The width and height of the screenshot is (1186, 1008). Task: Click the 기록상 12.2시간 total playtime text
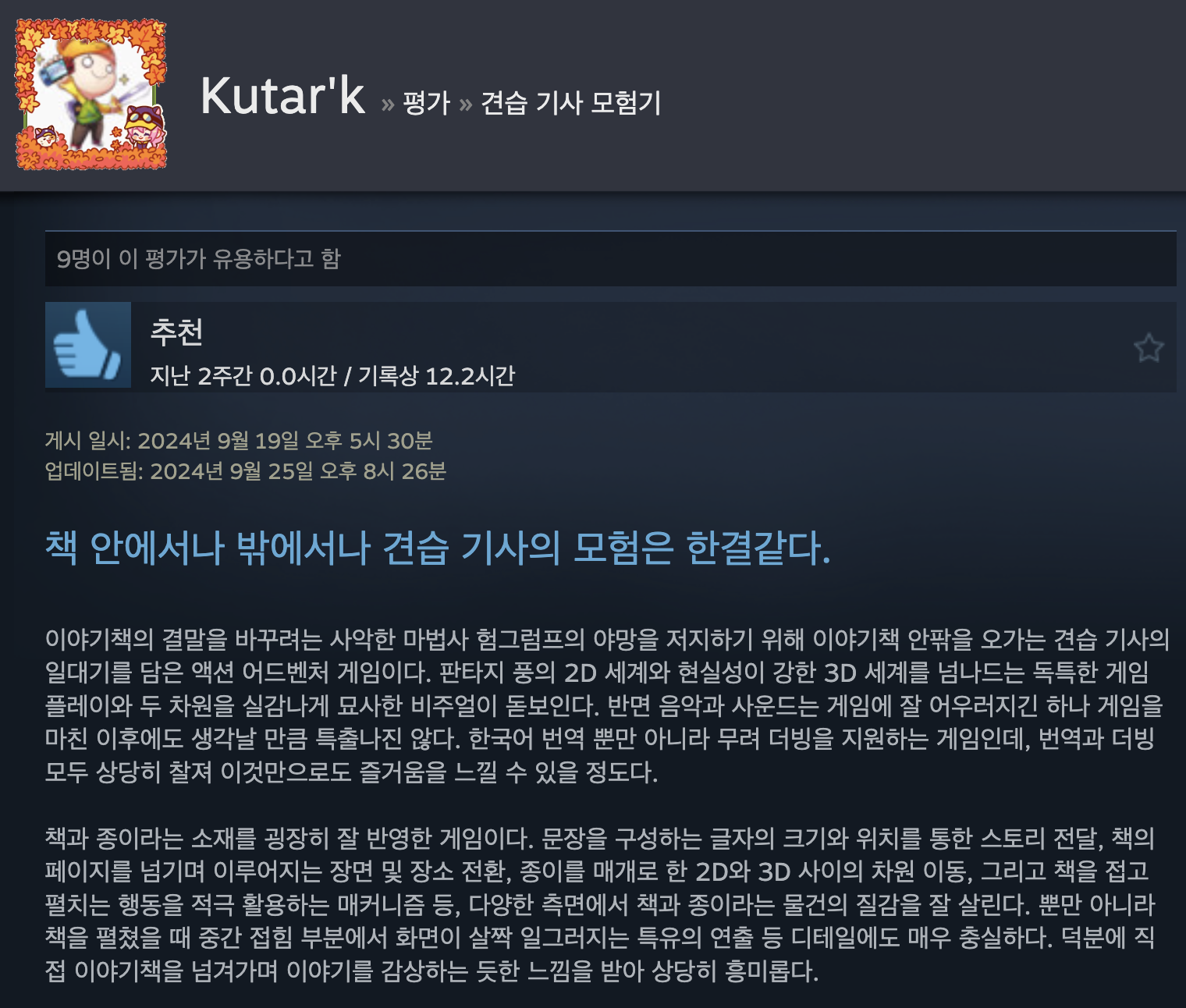pyautogui.click(x=437, y=376)
